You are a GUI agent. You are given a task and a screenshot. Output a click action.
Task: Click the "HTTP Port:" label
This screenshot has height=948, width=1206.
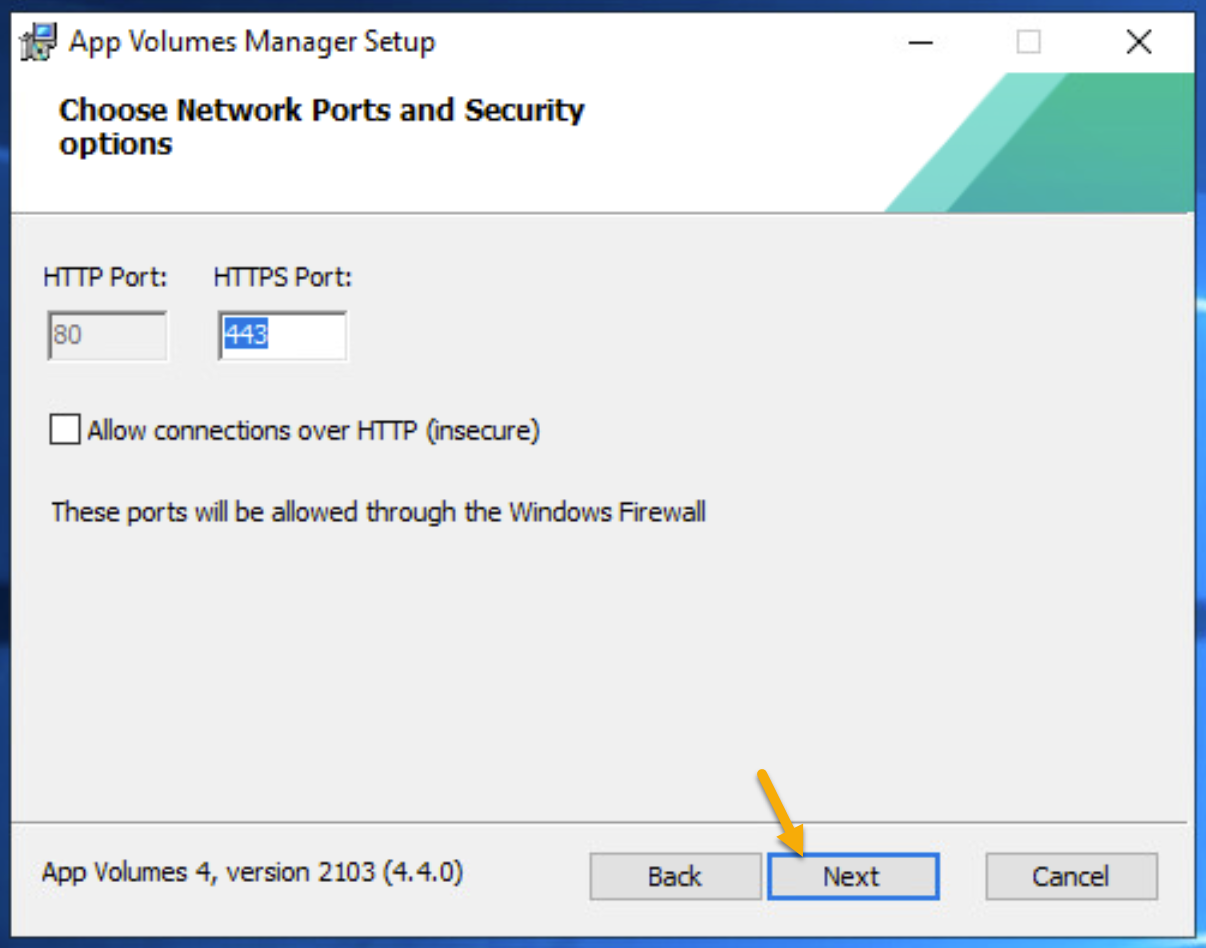pyautogui.click(x=105, y=277)
